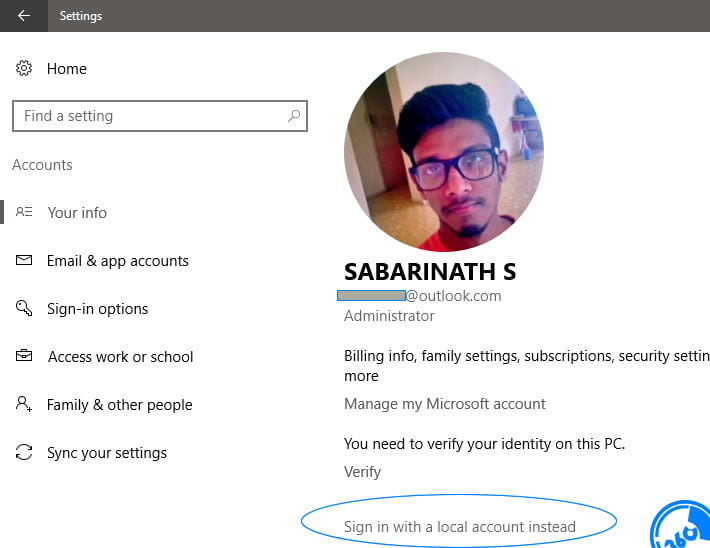Click the magnifier icon in search box
The image size is (710, 548).
pyautogui.click(x=293, y=116)
